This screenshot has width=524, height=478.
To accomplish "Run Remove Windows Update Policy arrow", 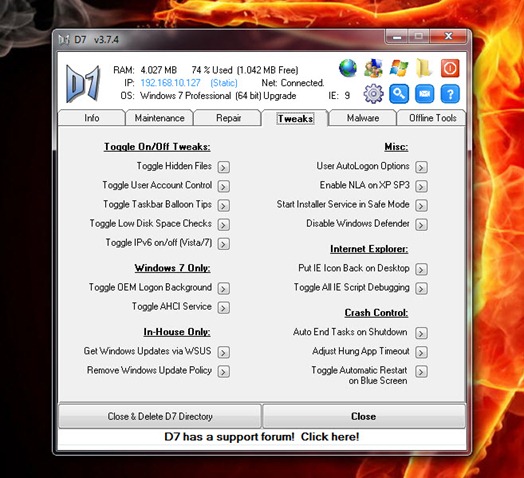I will coord(224,371).
